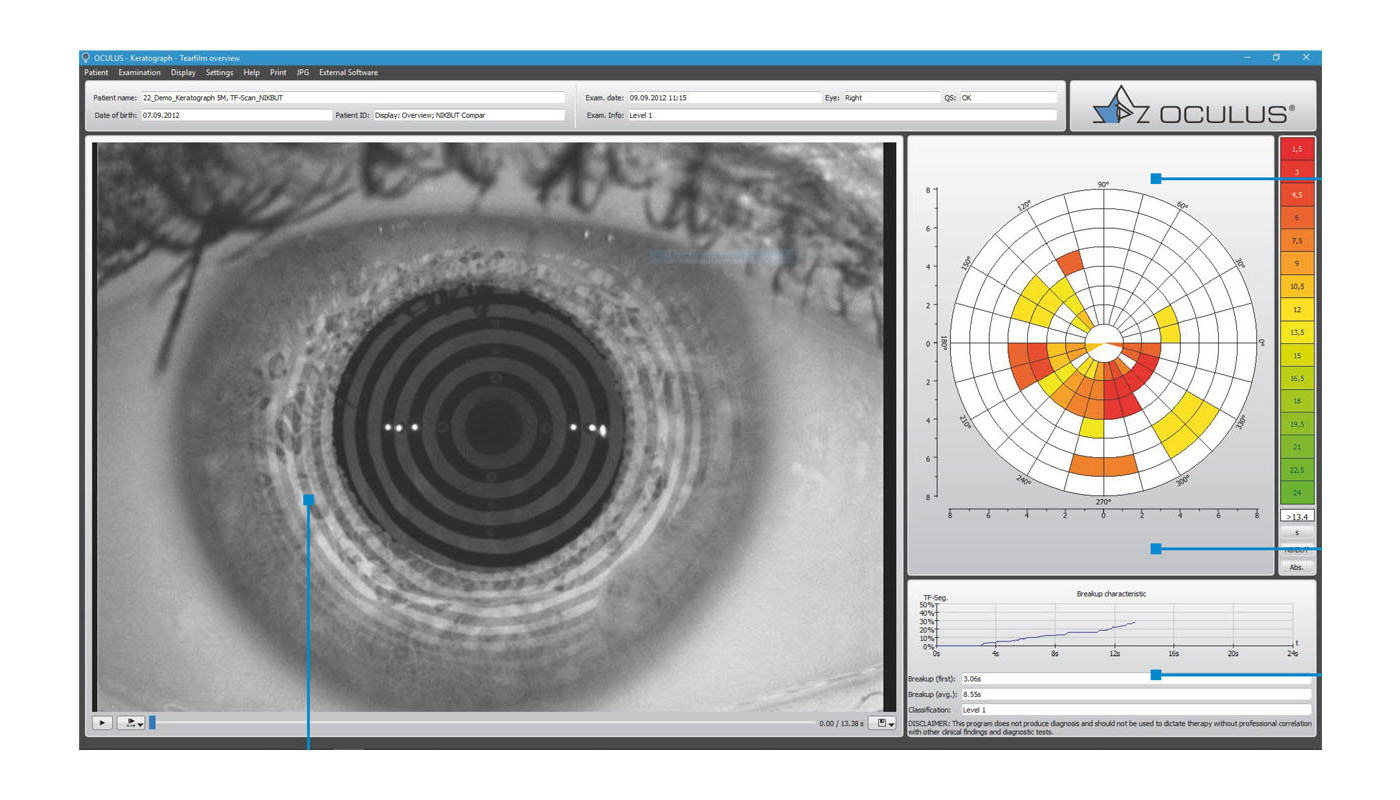
Task: Select the 24 green color scale cell
Action: [1297, 494]
